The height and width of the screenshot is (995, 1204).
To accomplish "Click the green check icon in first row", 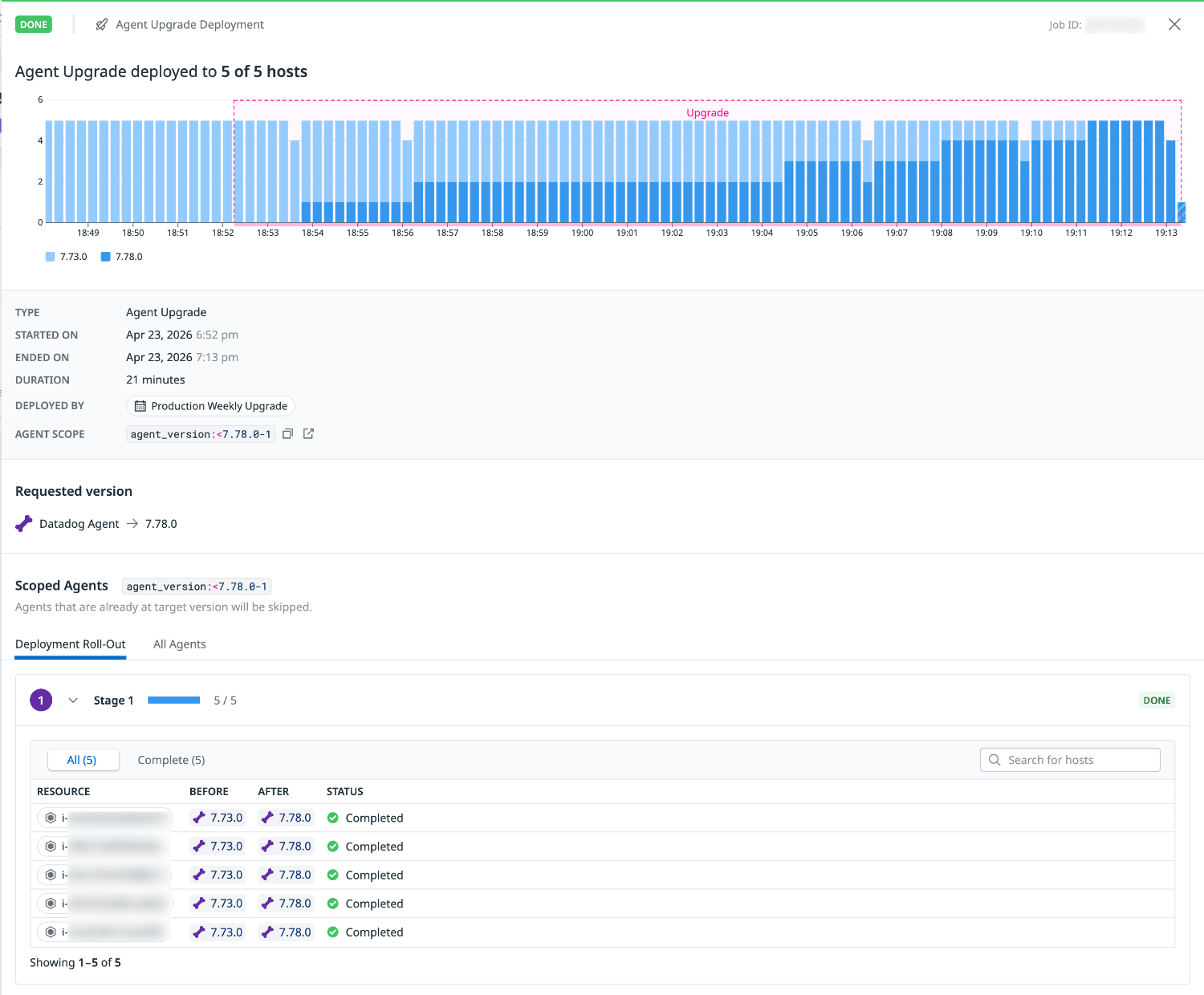I will (x=333, y=818).
